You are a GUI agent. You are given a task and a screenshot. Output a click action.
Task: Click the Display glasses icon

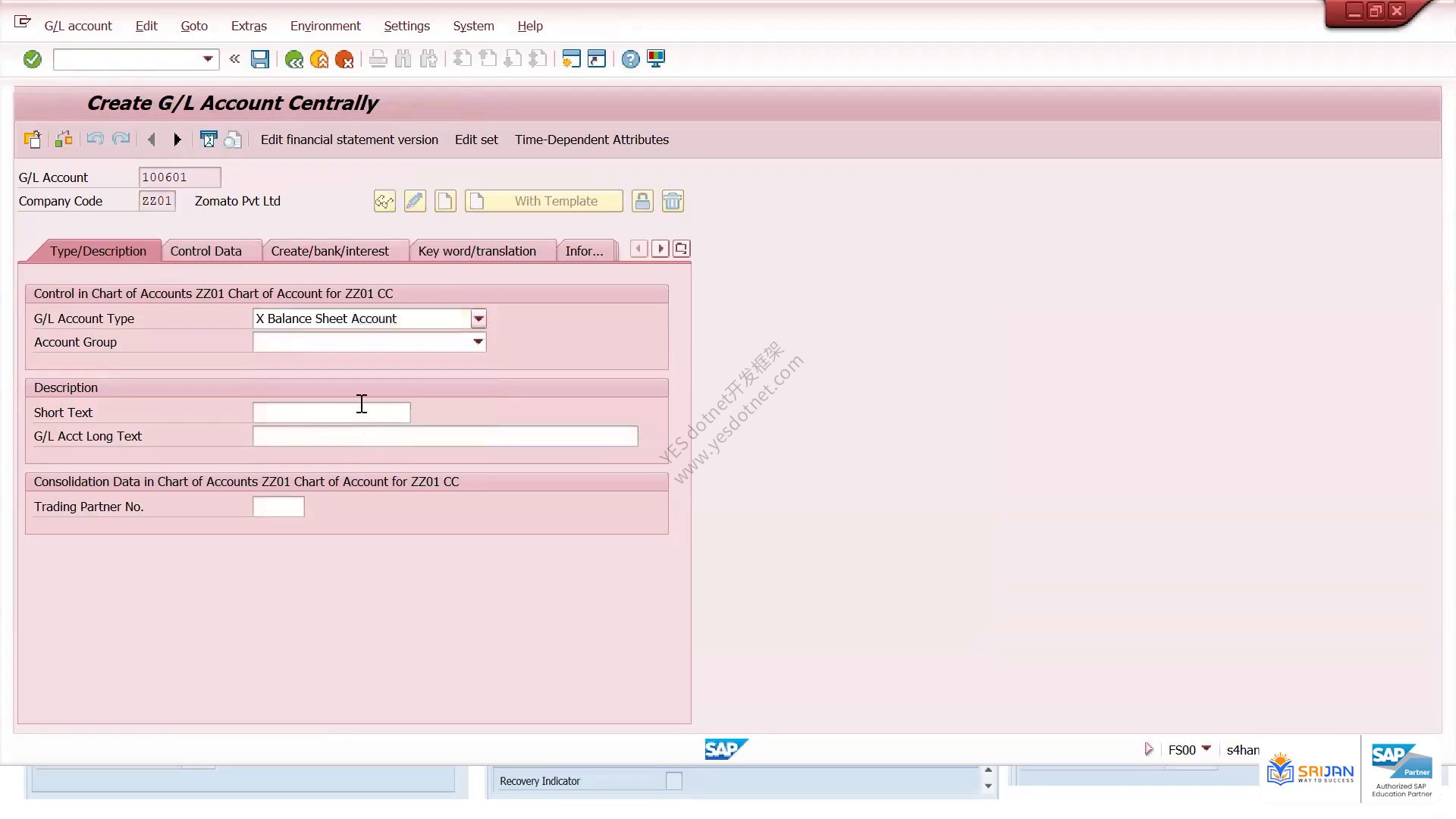384,201
